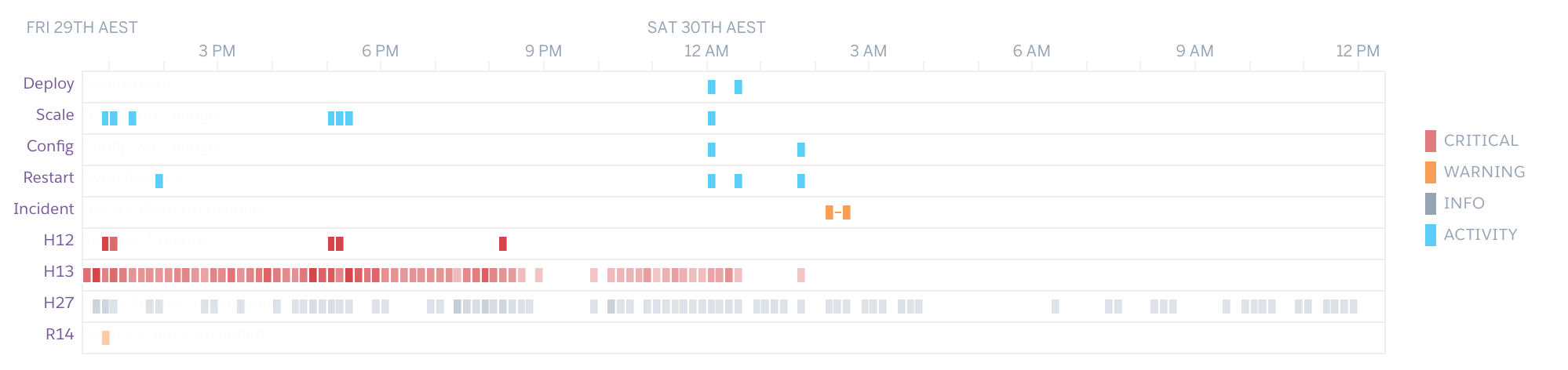This screenshot has height=370, width=1568.
Task: Select the H13 row label
Action: click(59, 272)
